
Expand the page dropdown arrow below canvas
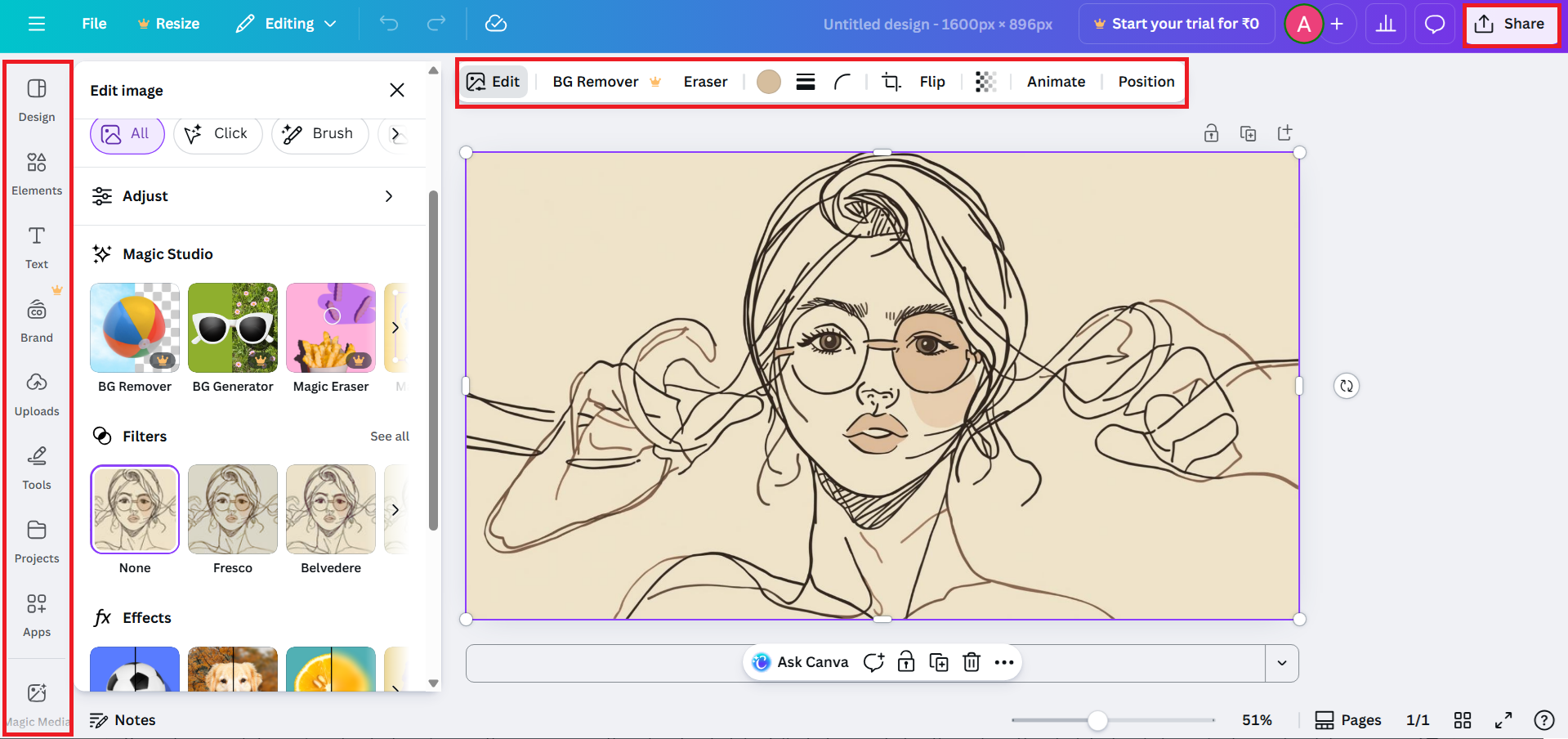click(1281, 663)
